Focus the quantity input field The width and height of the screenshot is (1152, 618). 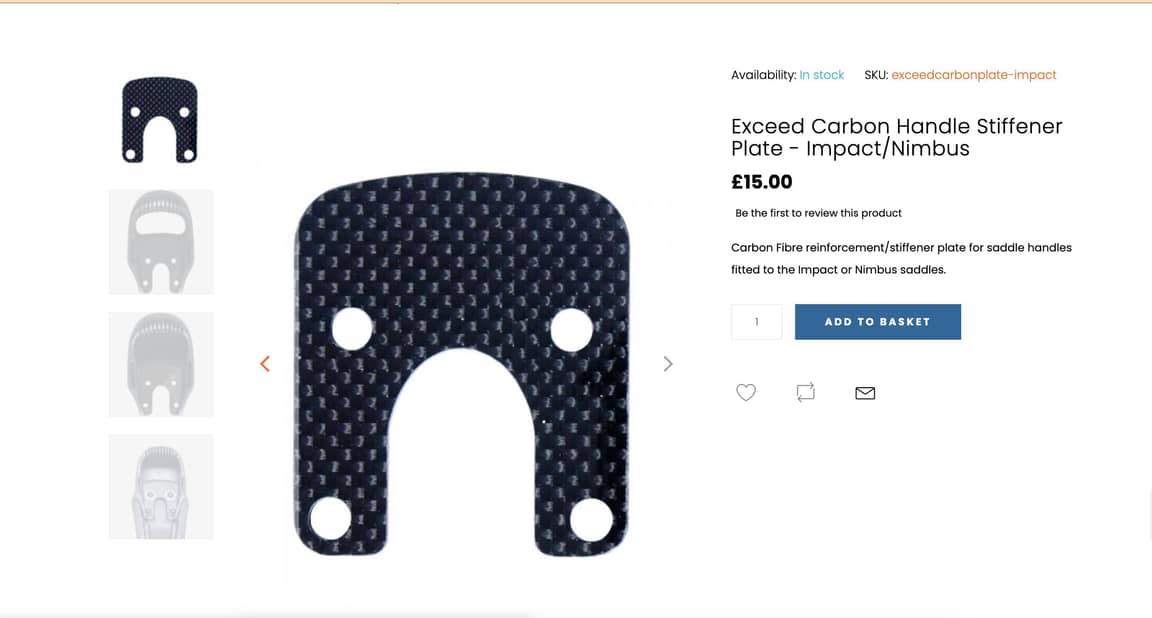pos(756,322)
